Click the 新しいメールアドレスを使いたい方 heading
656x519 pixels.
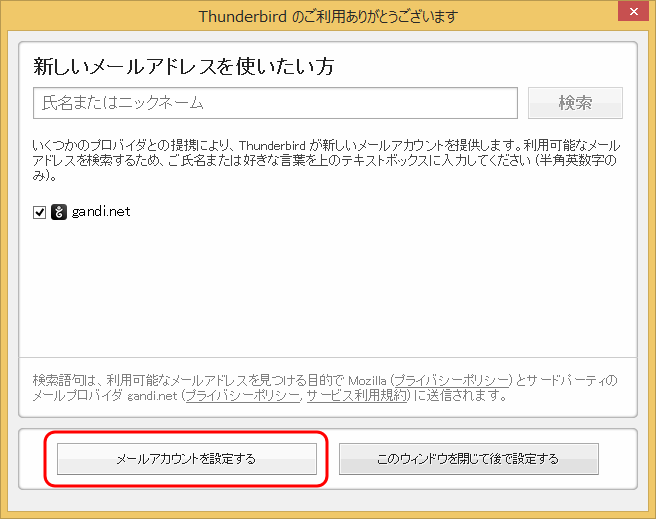184,66
